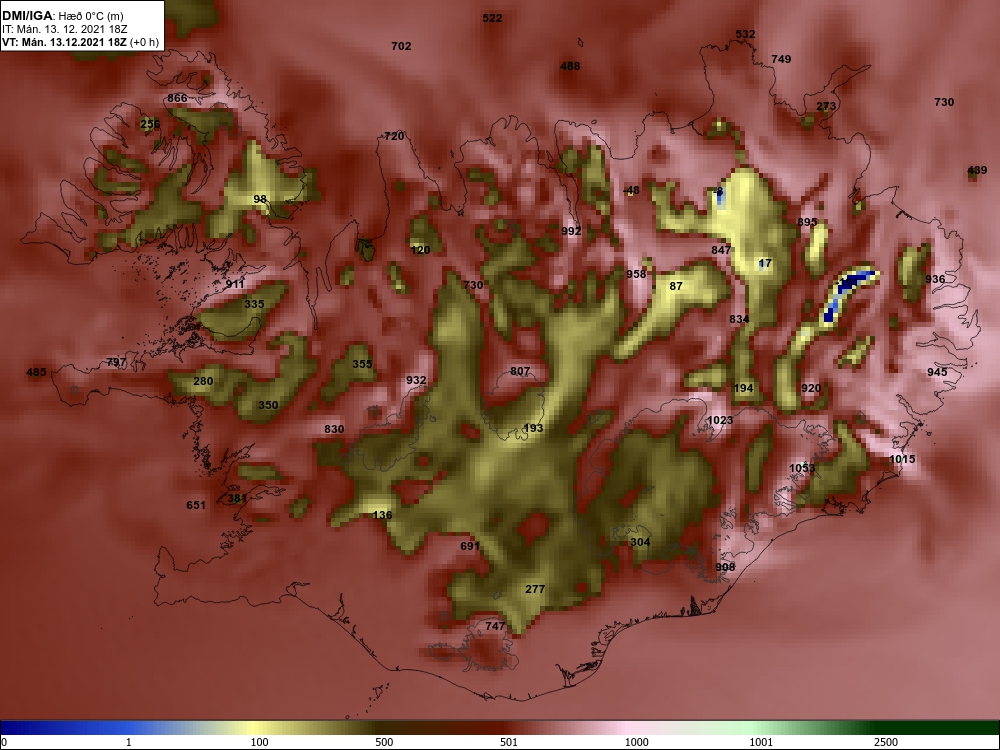
Task: Click the map value 866
Action: [177, 98]
